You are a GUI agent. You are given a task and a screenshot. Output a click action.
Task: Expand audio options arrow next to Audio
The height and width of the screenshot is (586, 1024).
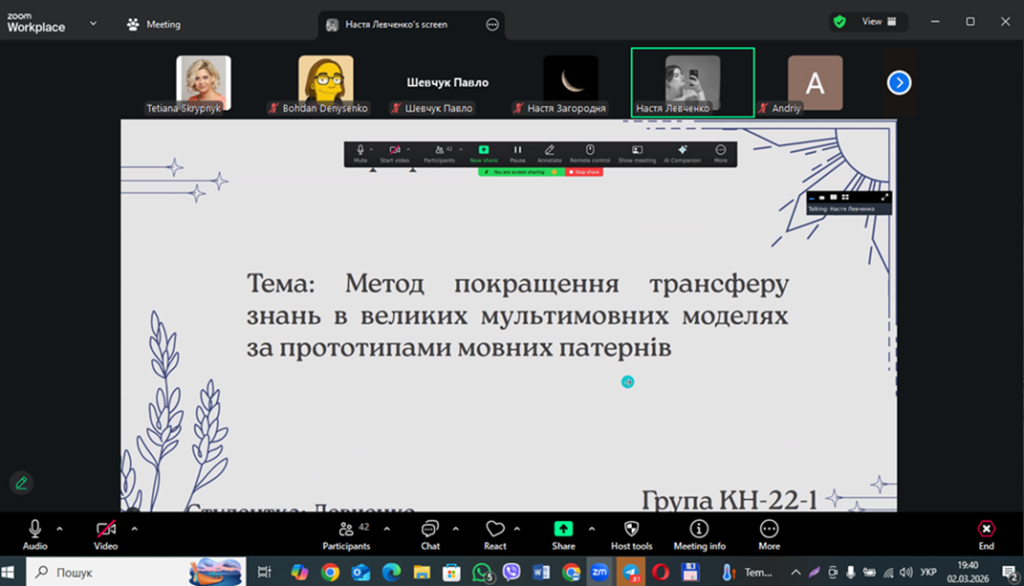60,527
